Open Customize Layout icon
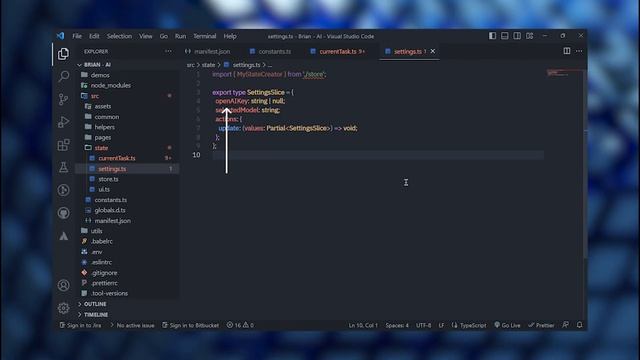This screenshot has width=640, height=360. tap(529, 36)
